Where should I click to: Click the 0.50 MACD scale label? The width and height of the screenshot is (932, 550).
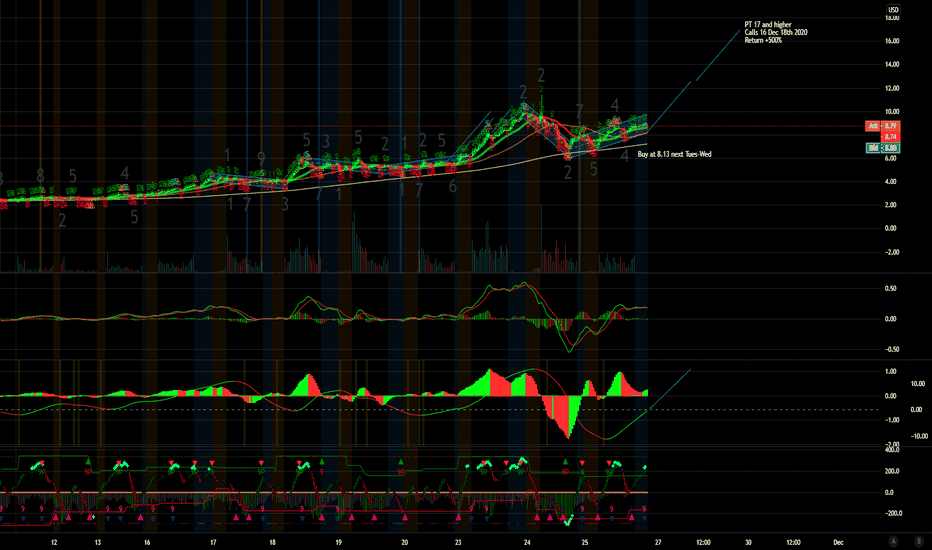[x=890, y=288]
